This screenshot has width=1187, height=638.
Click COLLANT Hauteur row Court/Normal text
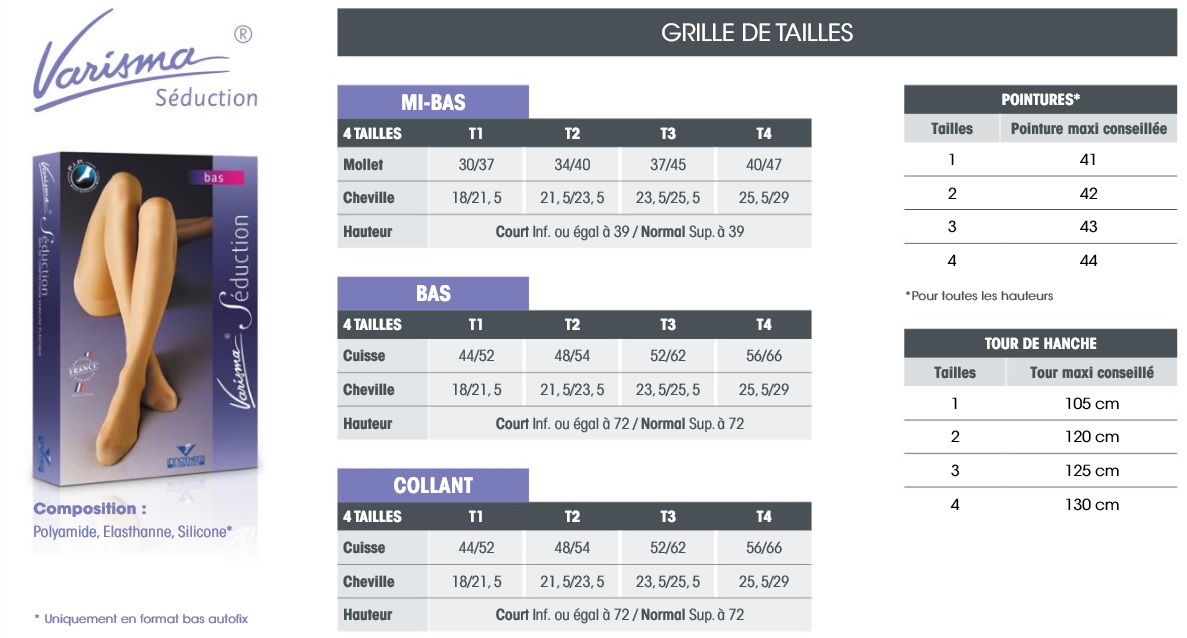click(620, 615)
